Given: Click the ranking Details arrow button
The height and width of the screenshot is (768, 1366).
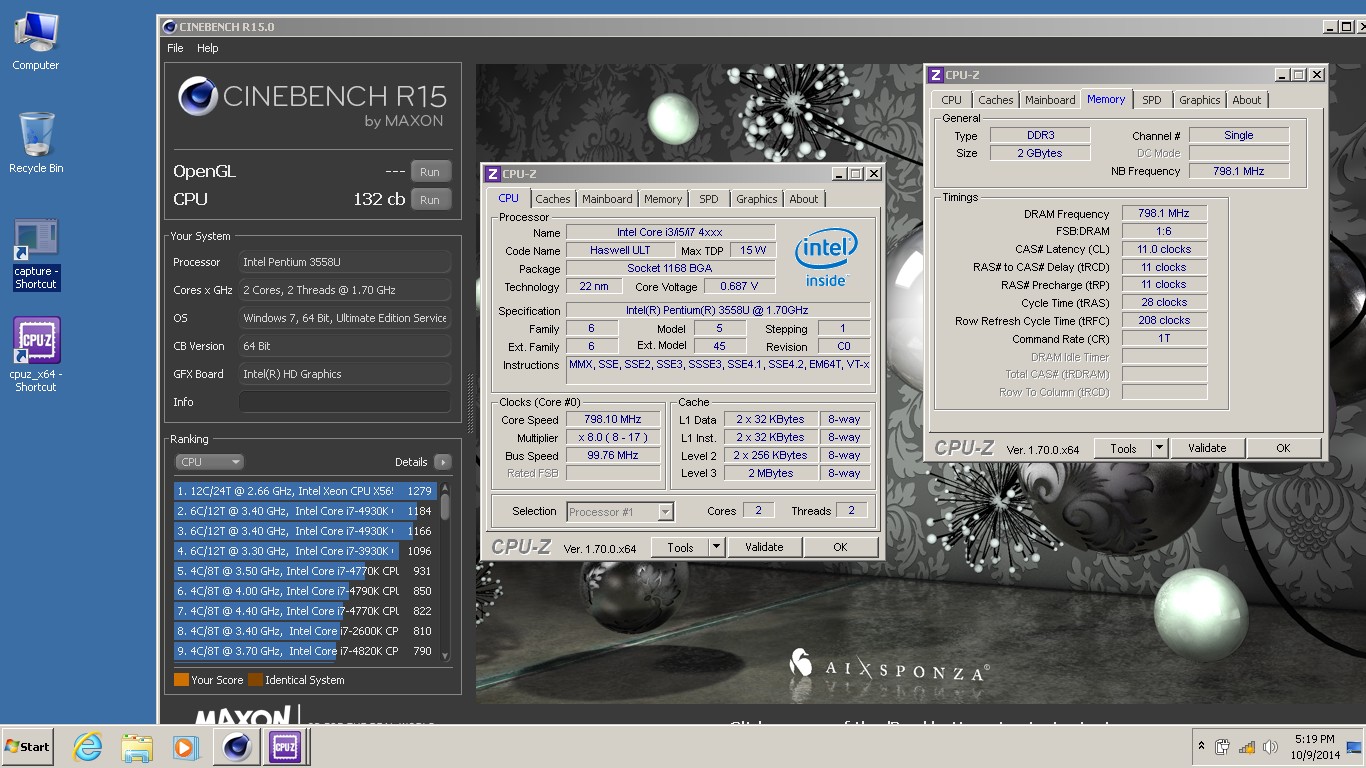Looking at the screenshot, I should coord(442,462).
